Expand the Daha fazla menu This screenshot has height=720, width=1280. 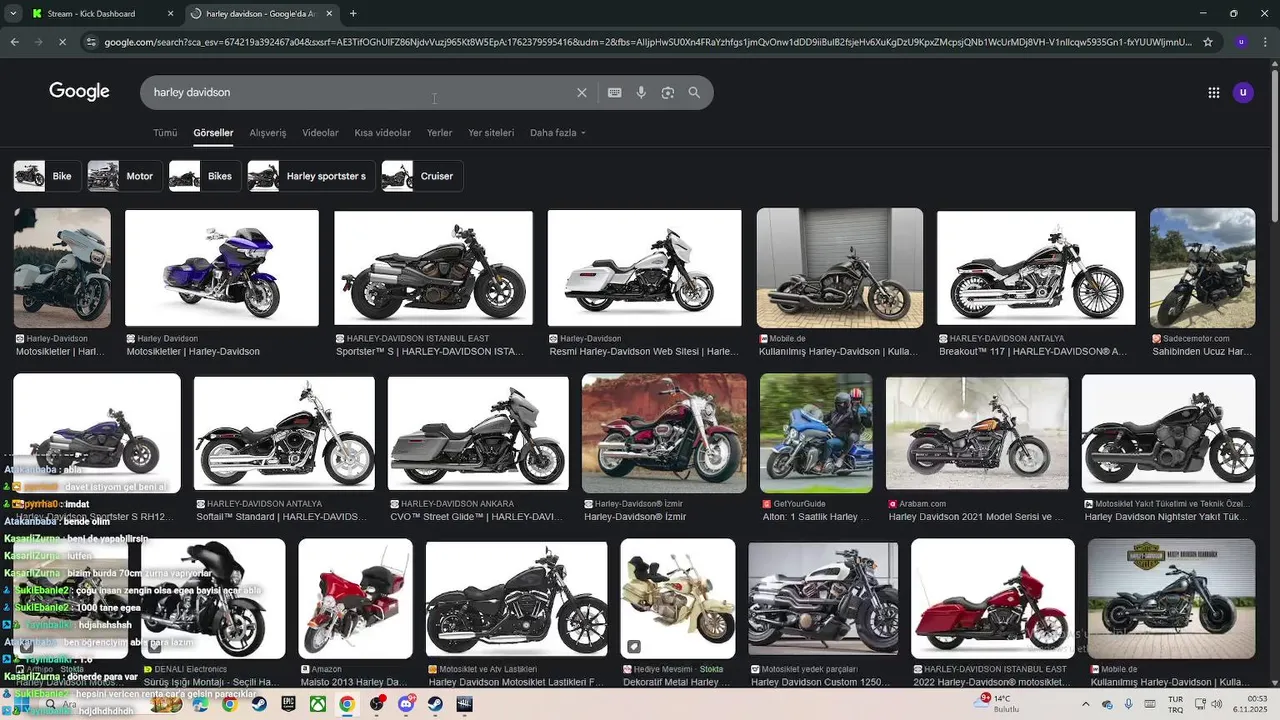pyautogui.click(x=558, y=133)
